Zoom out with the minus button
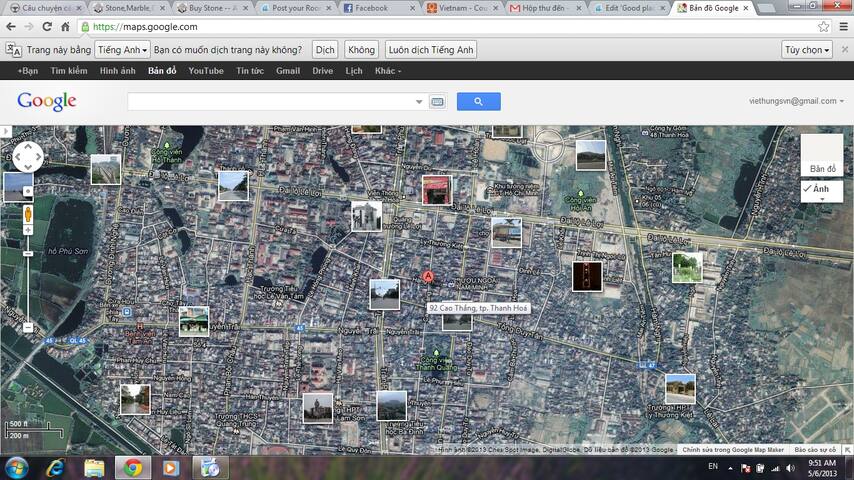The width and height of the screenshot is (854, 480). click(28, 327)
